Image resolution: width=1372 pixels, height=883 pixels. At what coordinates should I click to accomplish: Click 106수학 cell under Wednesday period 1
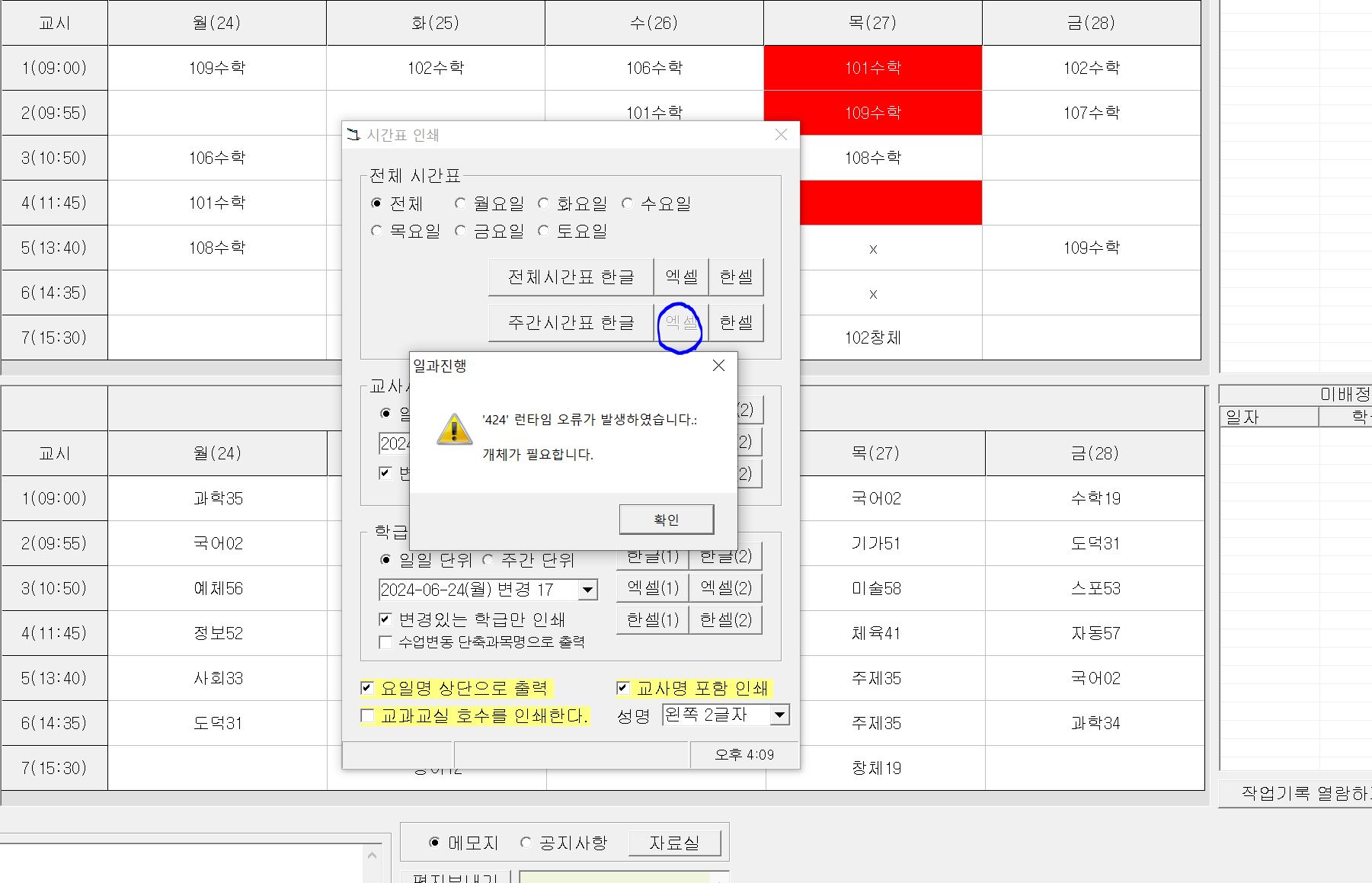[654, 68]
